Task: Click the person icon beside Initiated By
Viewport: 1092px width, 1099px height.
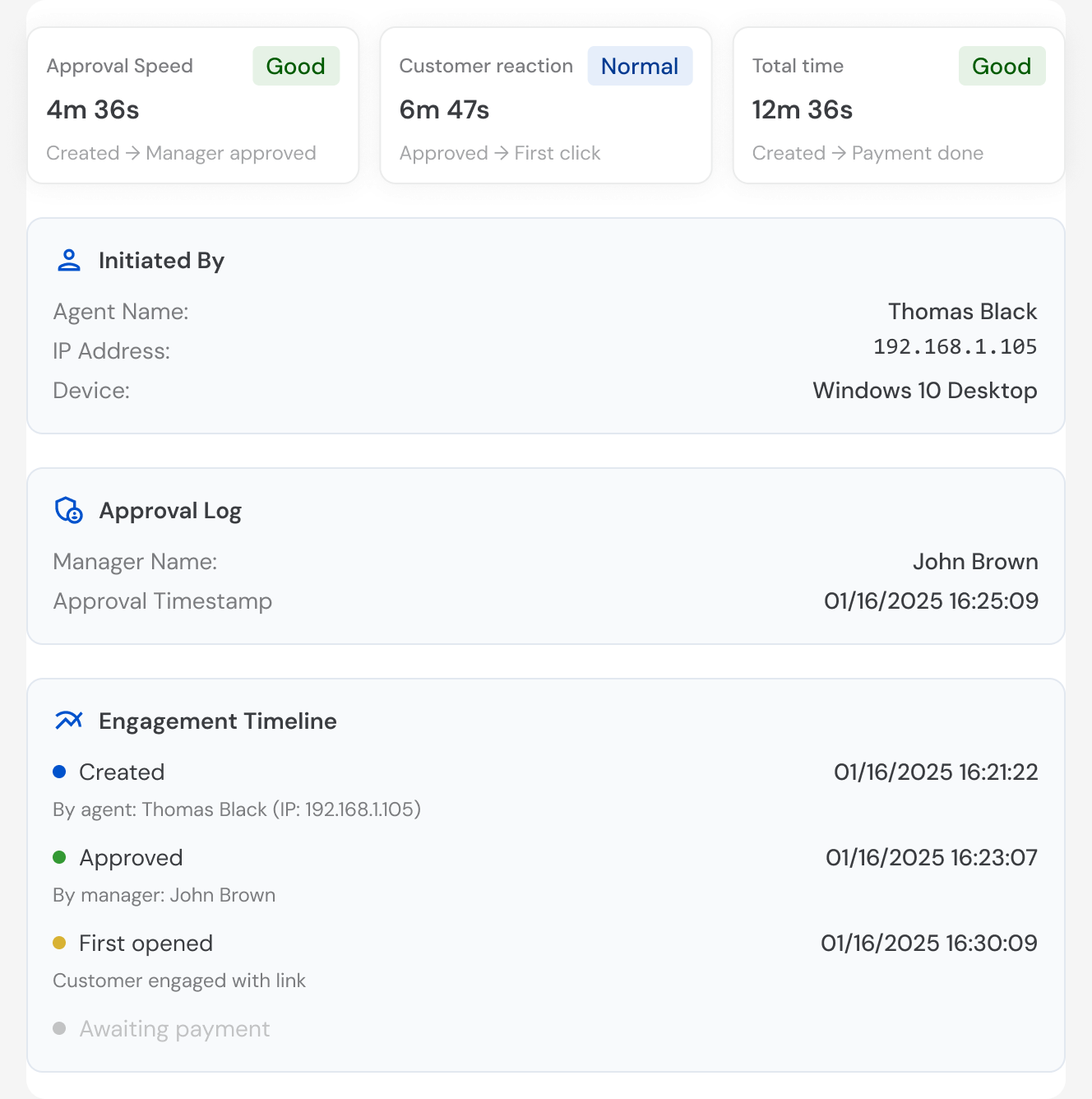Action: point(69,261)
